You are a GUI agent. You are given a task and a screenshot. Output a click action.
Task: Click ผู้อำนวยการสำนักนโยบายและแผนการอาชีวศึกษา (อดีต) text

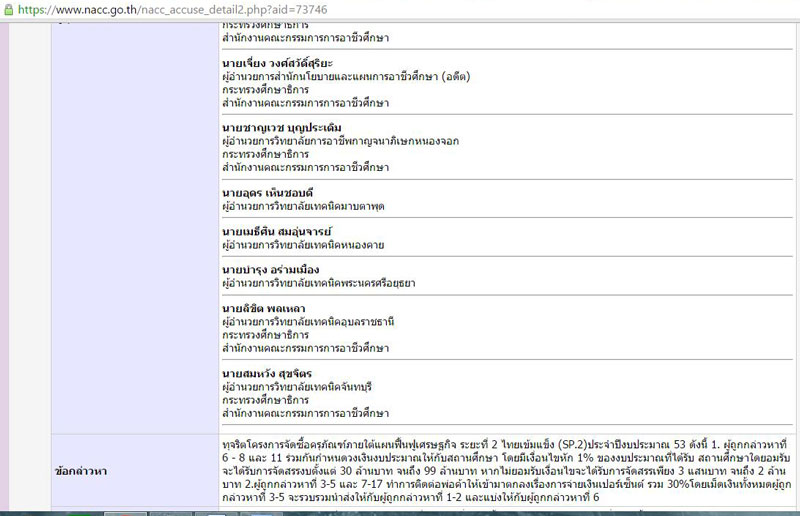click(x=345, y=76)
